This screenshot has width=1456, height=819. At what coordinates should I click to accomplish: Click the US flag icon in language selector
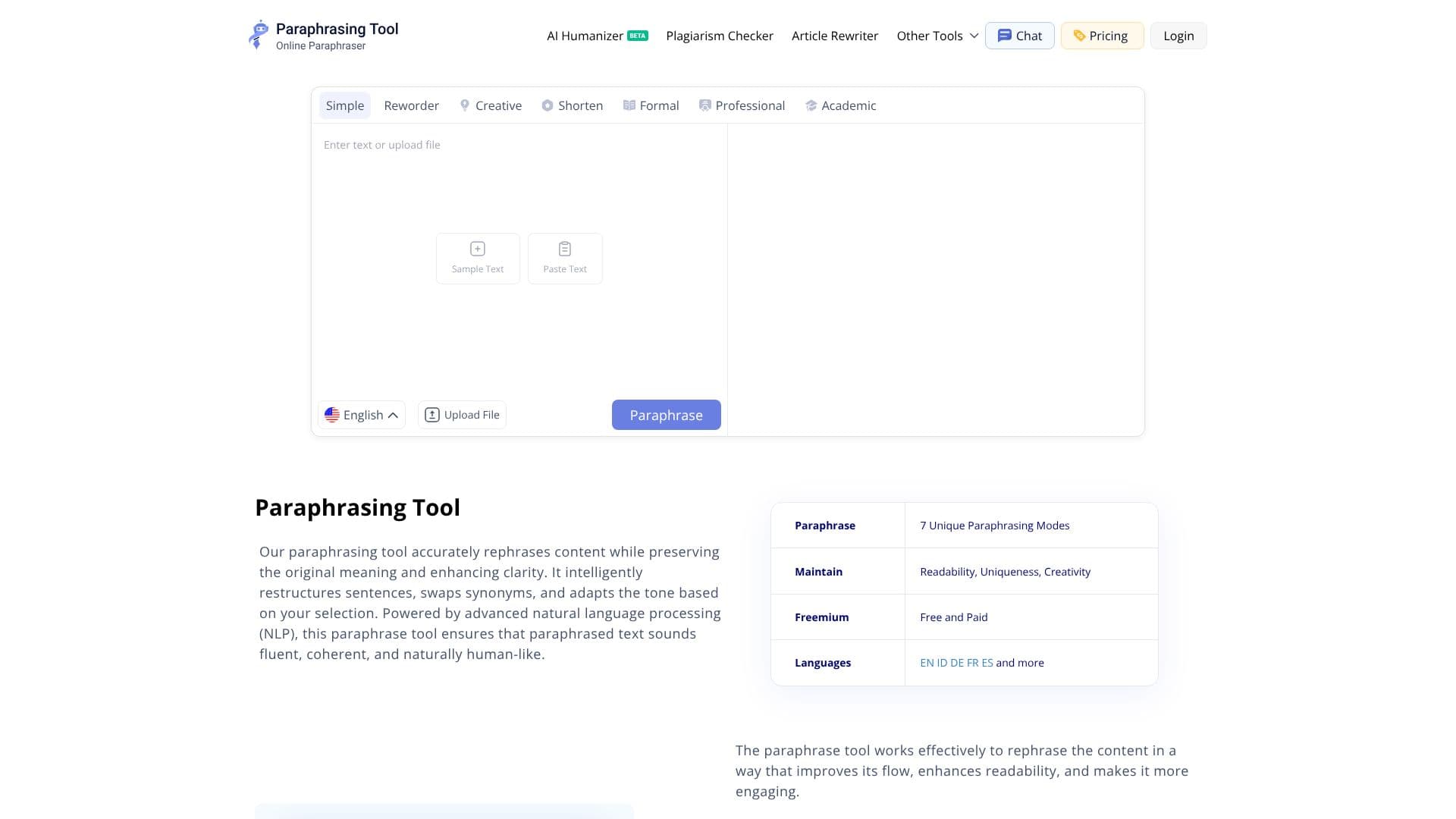[332, 415]
